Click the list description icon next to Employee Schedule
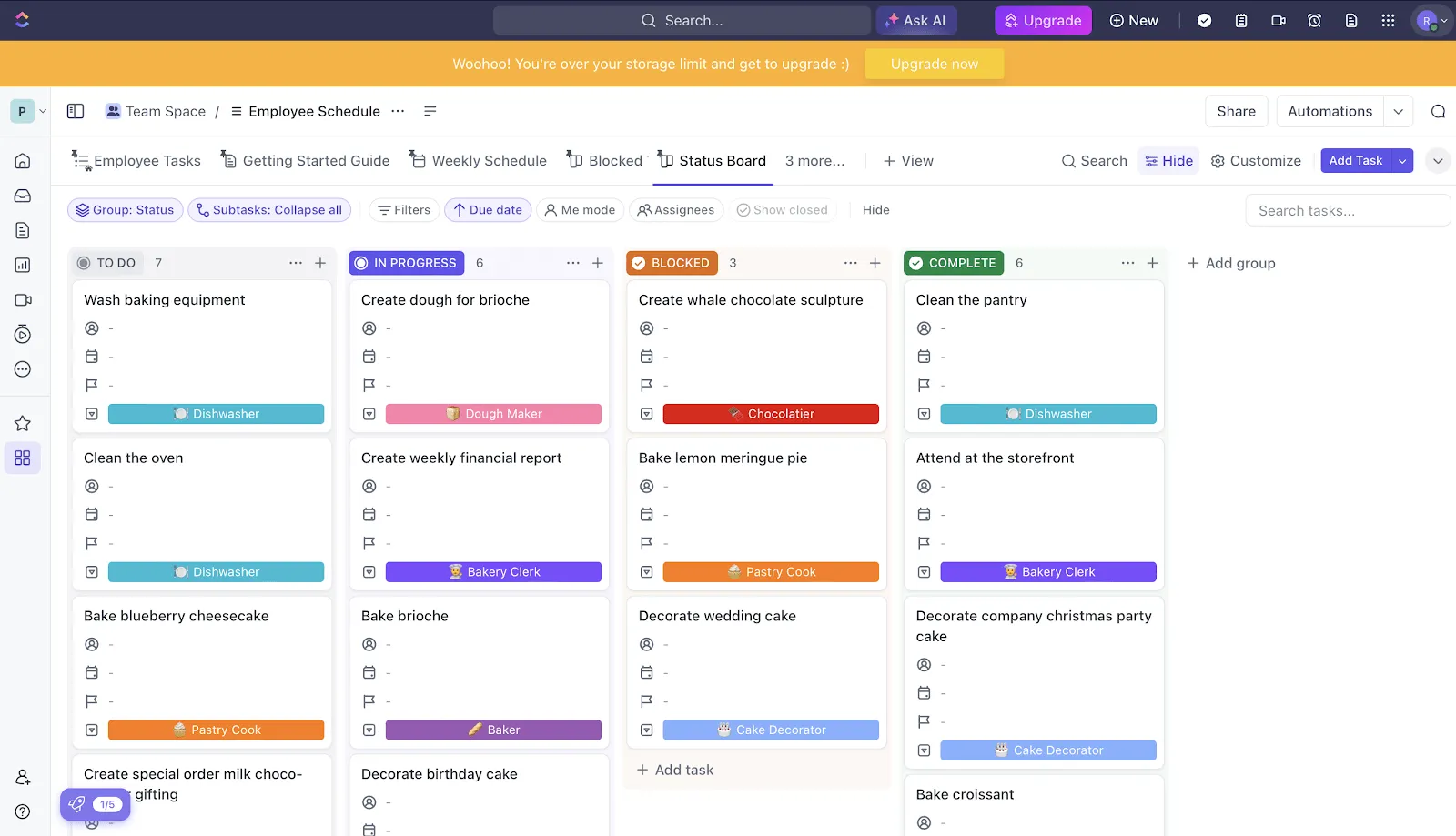The image size is (1456, 836). pos(430,111)
